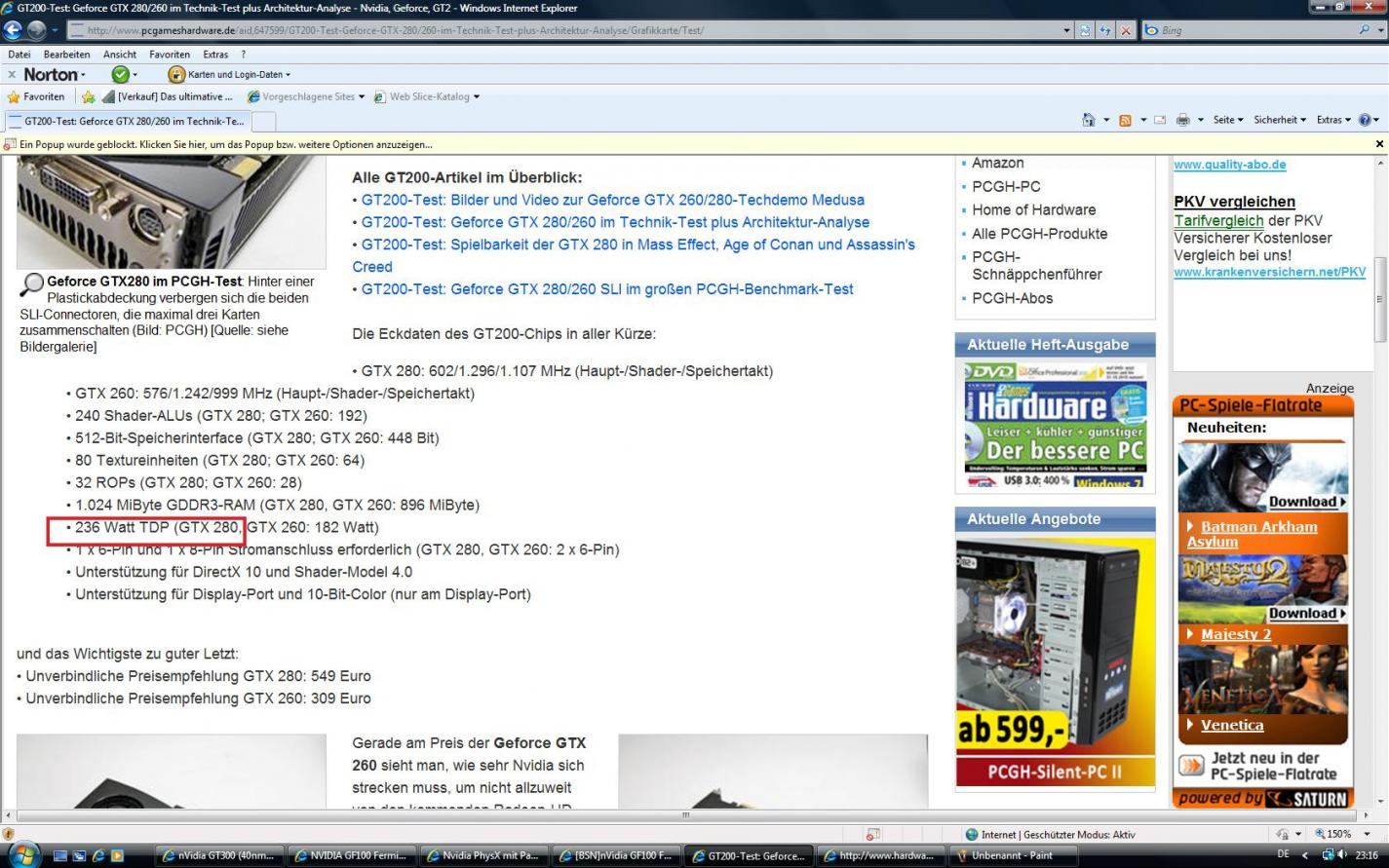The height and width of the screenshot is (868, 1389).
Task: Click the RSS feeds icon in command bar
Action: point(1125,120)
